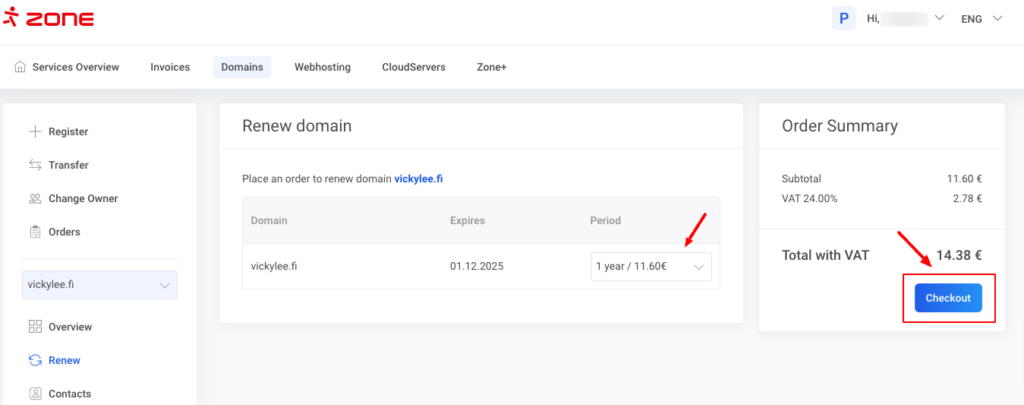Select the Zone+ tab
This screenshot has width=1024, height=405.
coord(491,67)
